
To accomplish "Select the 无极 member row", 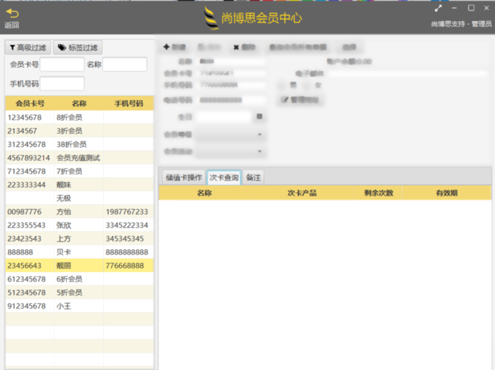I will click(79, 198).
